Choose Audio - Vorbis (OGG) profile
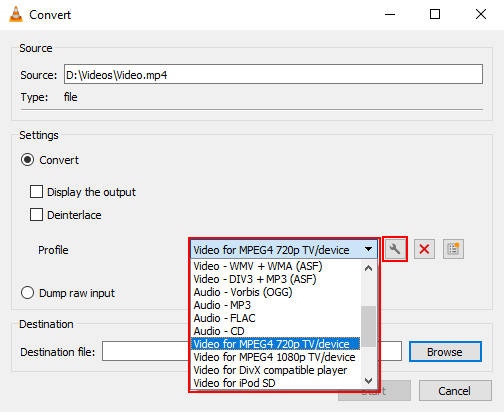504x412 pixels. point(275,292)
